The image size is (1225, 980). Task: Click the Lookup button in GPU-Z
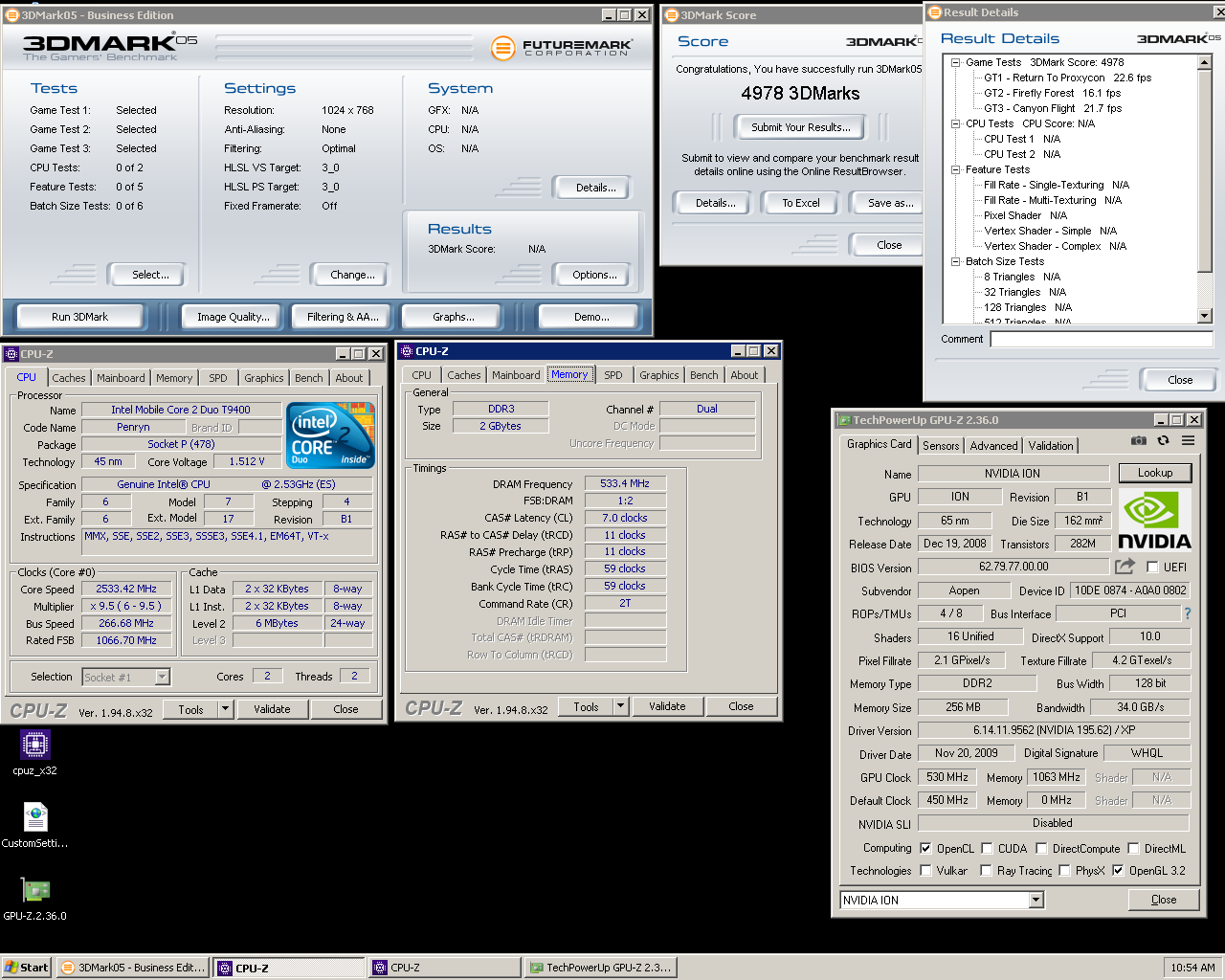[x=1155, y=473]
